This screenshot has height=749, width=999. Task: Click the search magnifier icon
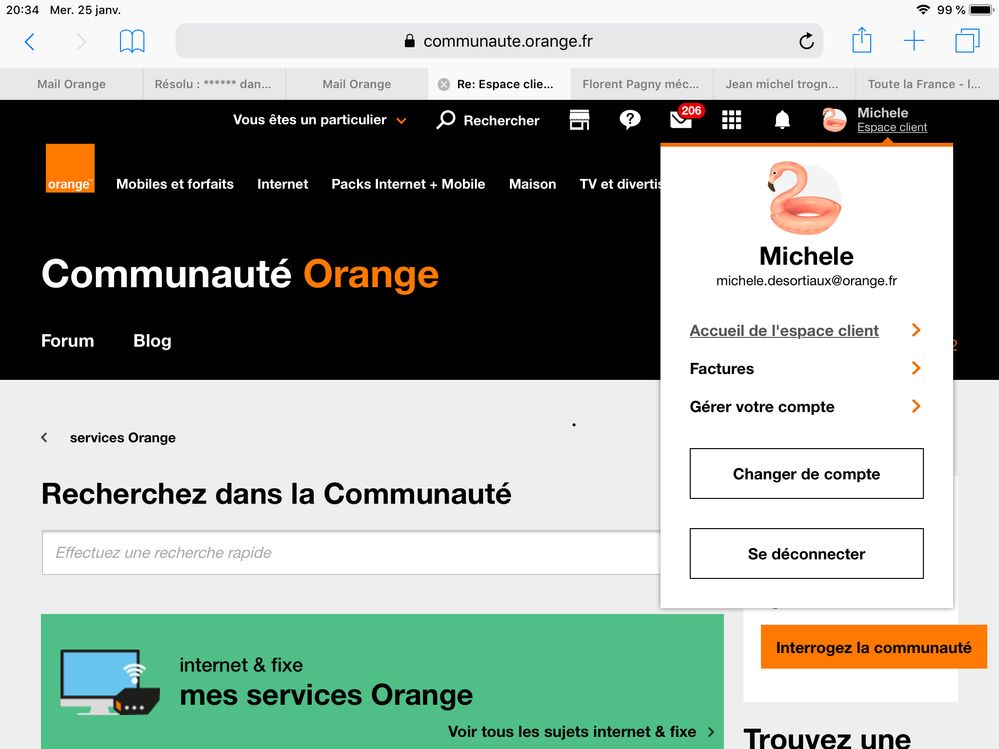(446, 120)
